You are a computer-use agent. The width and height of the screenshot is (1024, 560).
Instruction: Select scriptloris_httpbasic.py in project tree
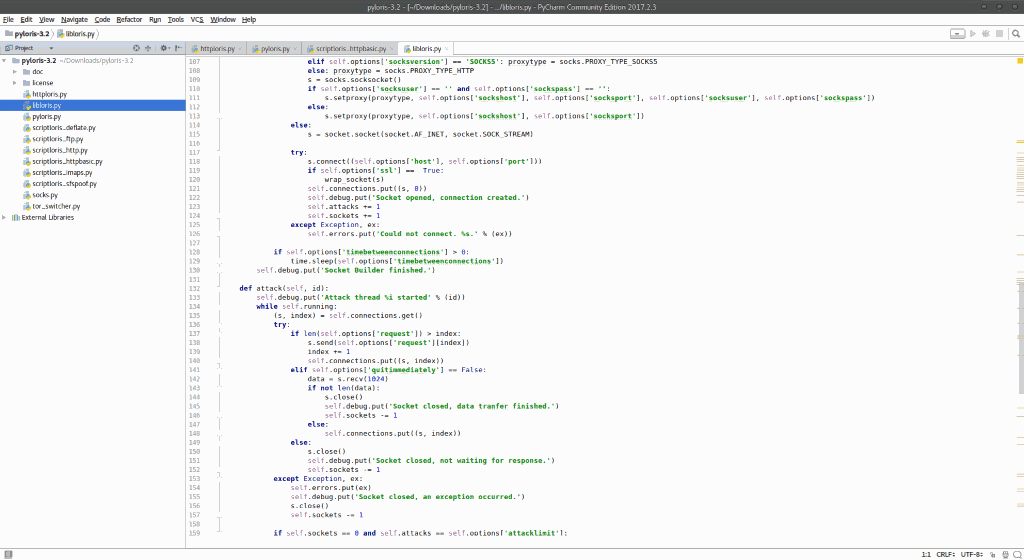(x=67, y=161)
